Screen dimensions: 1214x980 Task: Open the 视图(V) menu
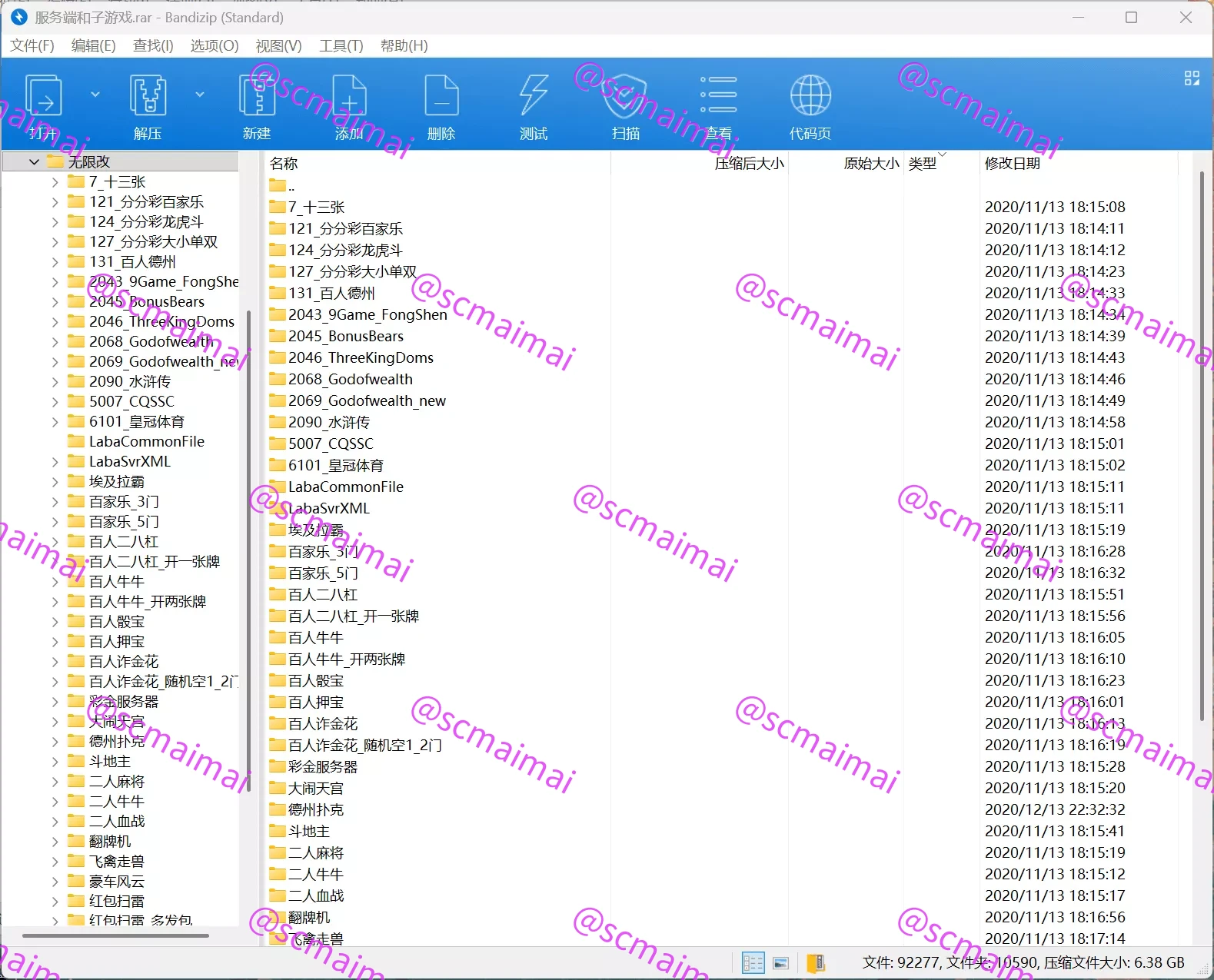click(x=278, y=45)
